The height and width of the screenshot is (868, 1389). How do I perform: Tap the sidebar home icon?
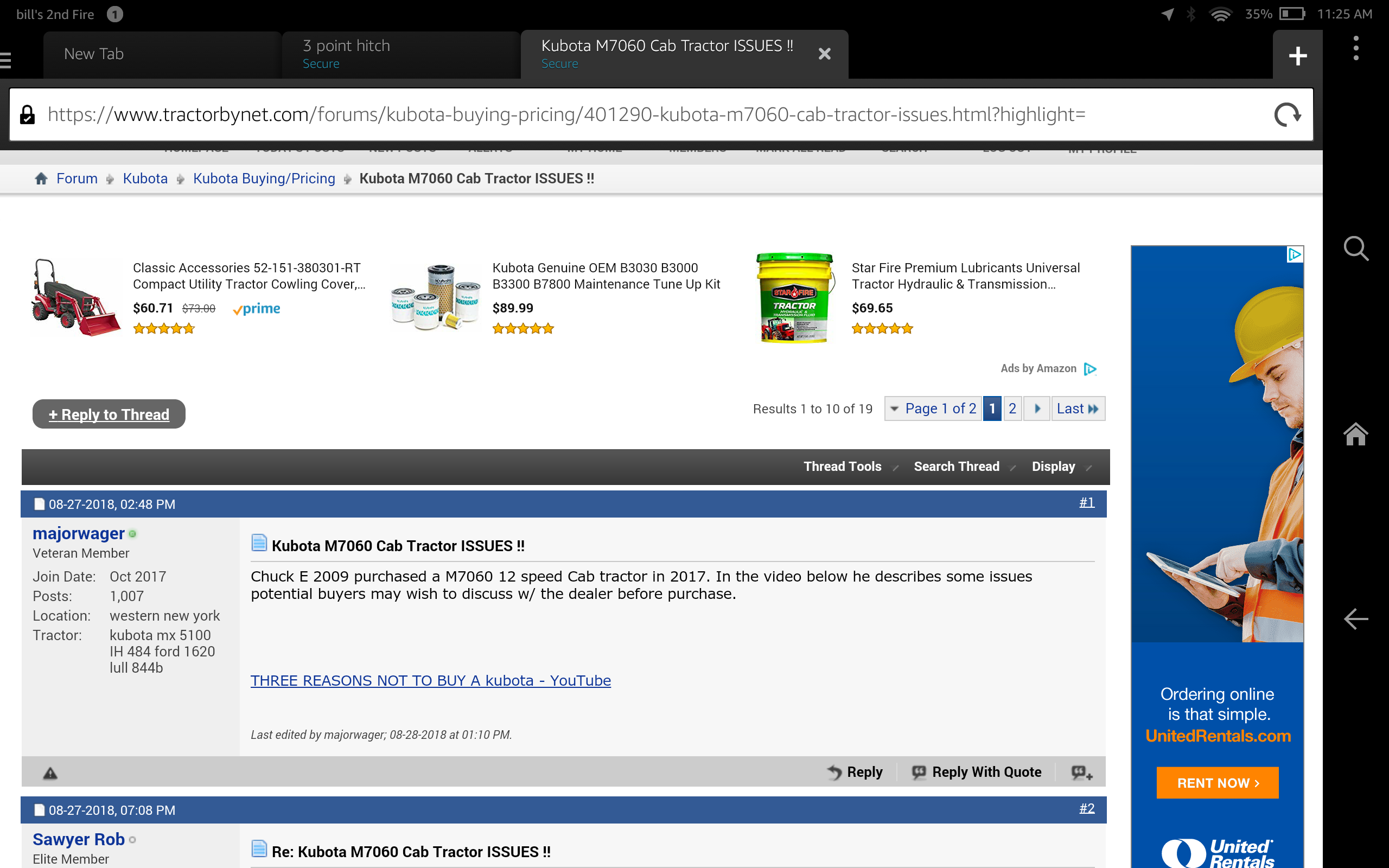coord(1356,434)
